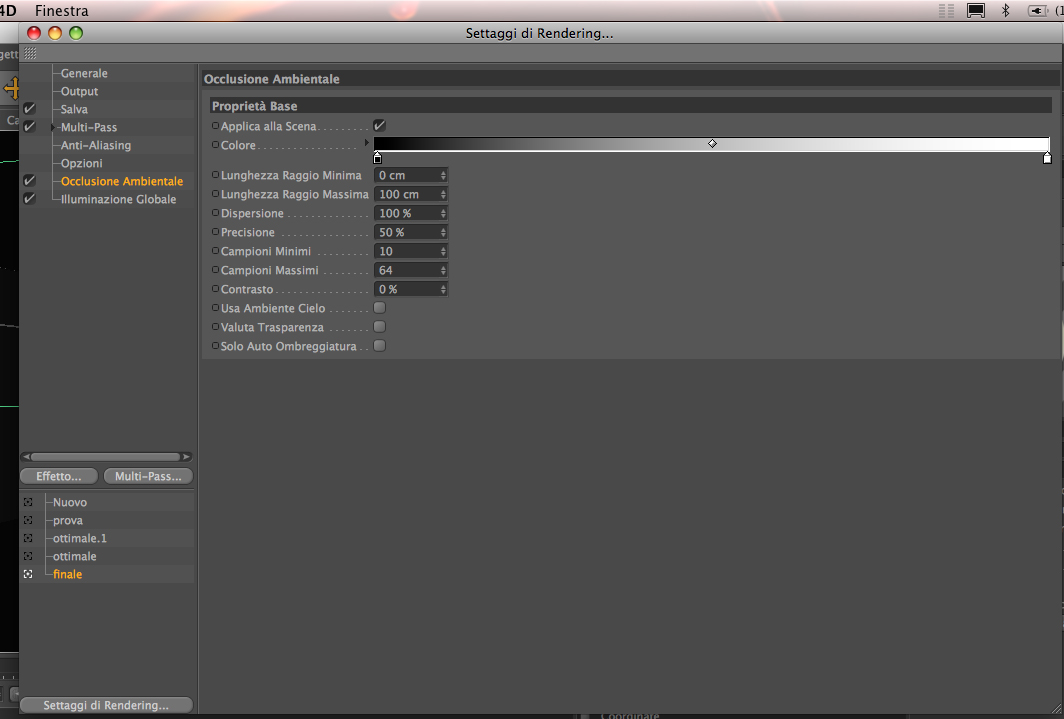Click the preset icon beside finale
The width and height of the screenshot is (1064, 719).
pos(28,574)
